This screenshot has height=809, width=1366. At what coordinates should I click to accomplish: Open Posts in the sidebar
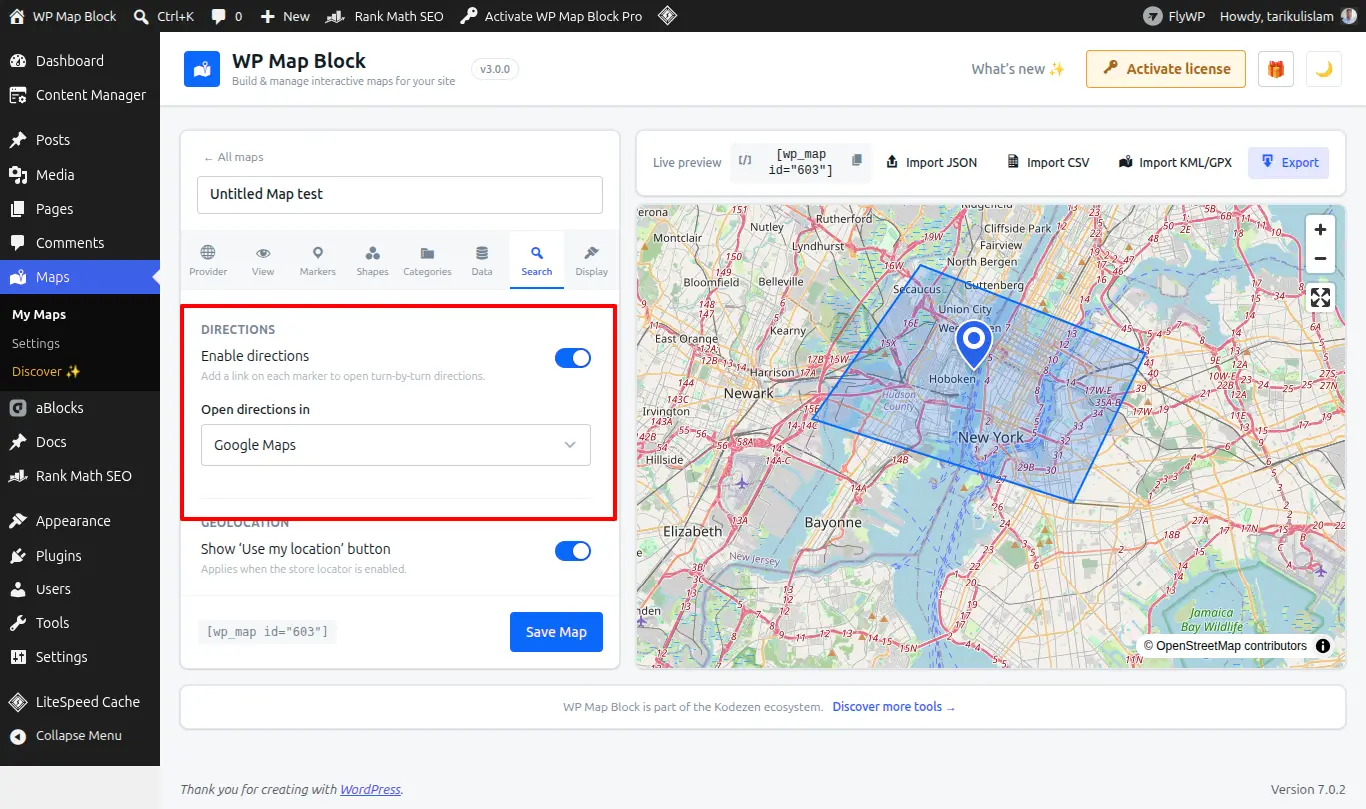point(80,140)
